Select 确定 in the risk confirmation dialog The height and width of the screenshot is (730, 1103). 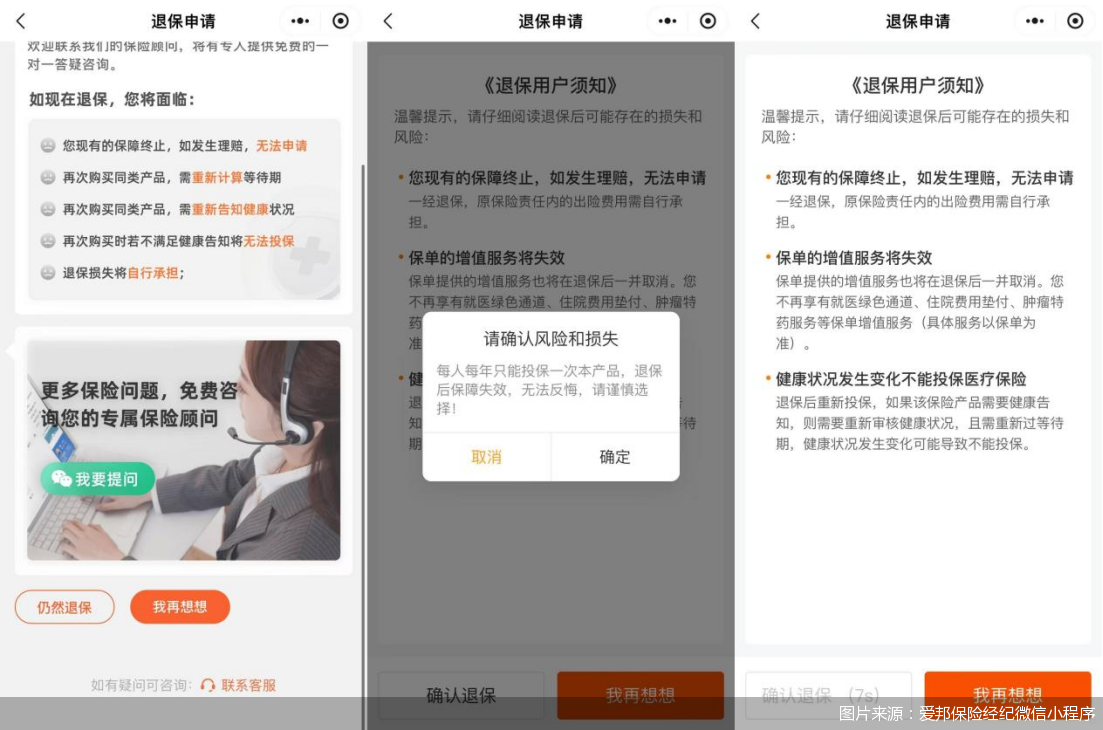click(615, 457)
